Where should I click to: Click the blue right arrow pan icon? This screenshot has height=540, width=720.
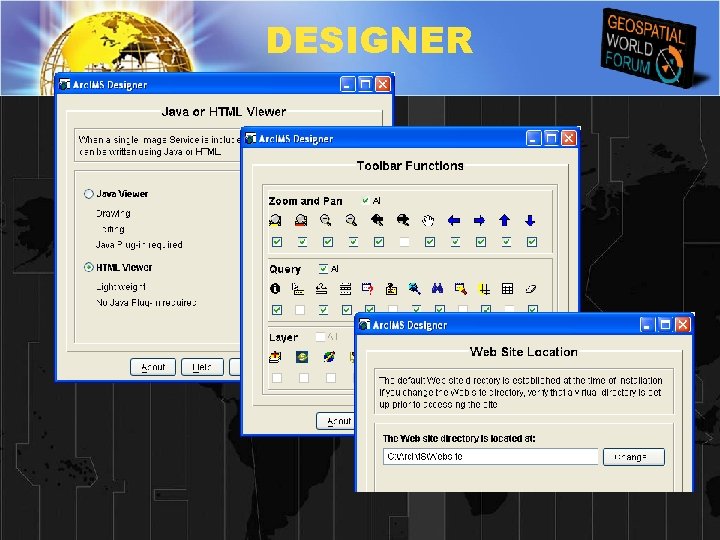click(x=479, y=221)
